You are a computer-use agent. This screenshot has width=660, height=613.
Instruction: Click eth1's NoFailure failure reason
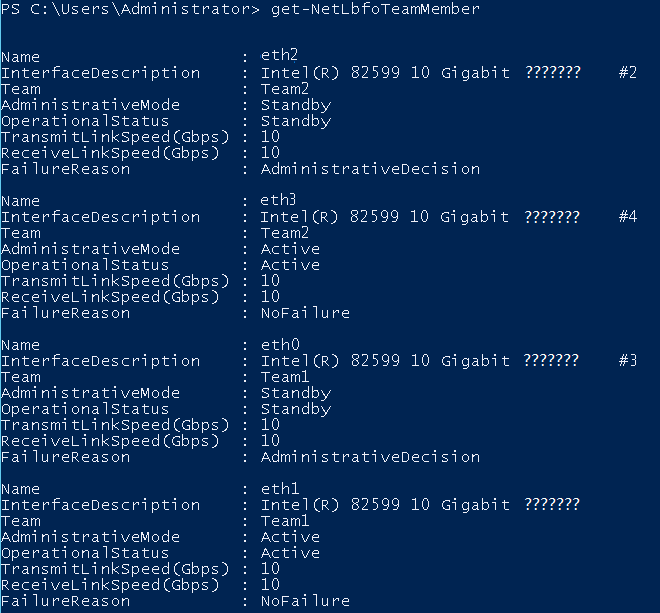pos(305,601)
